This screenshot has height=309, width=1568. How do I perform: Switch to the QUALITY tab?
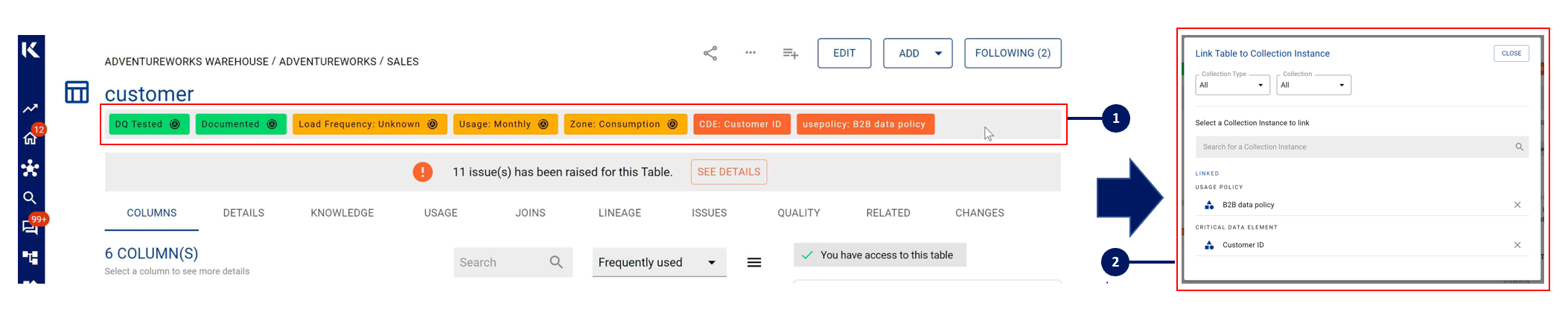[x=798, y=213]
